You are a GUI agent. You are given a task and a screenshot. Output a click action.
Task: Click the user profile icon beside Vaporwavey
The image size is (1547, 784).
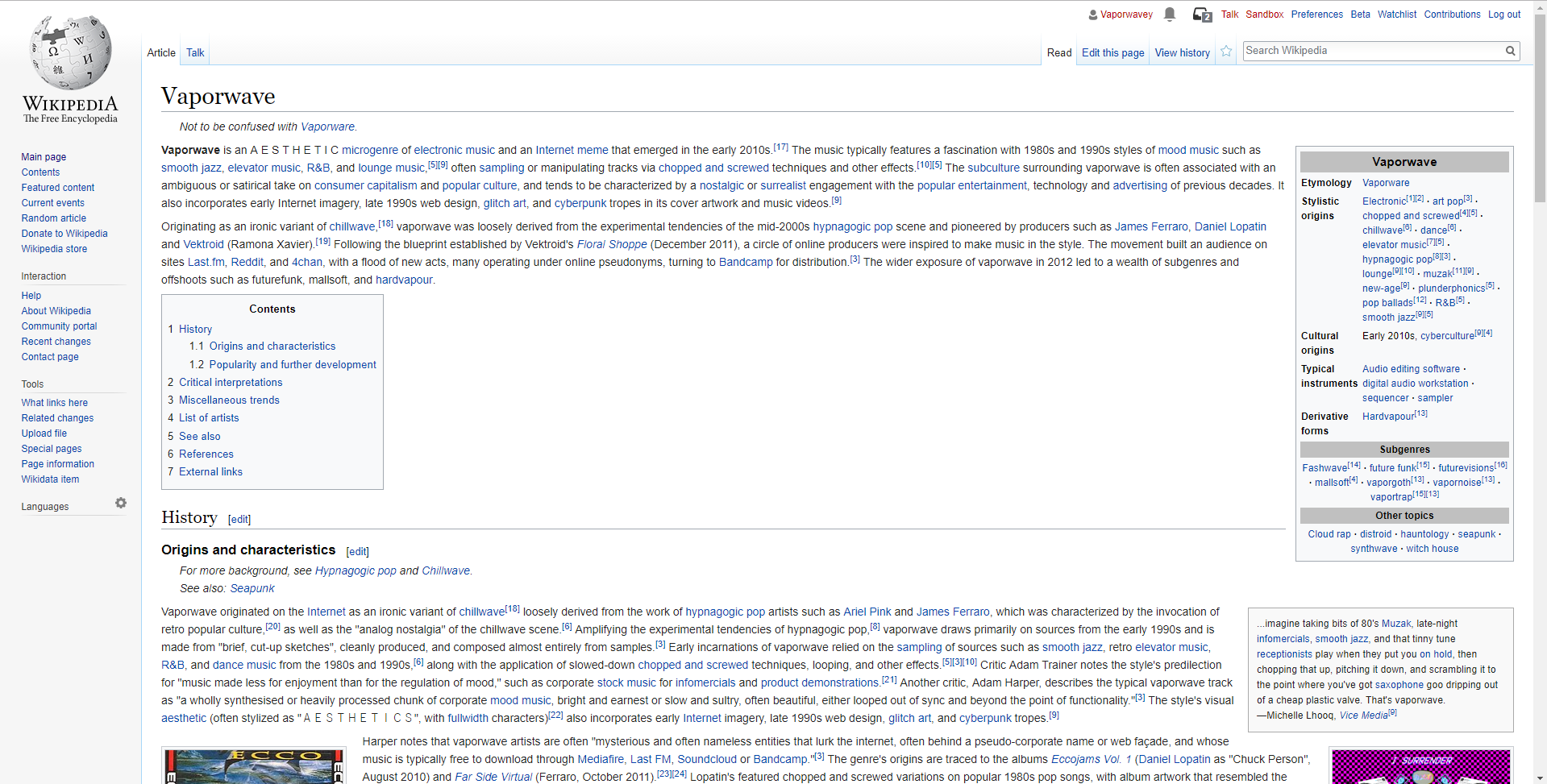pyautogui.click(x=1093, y=15)
